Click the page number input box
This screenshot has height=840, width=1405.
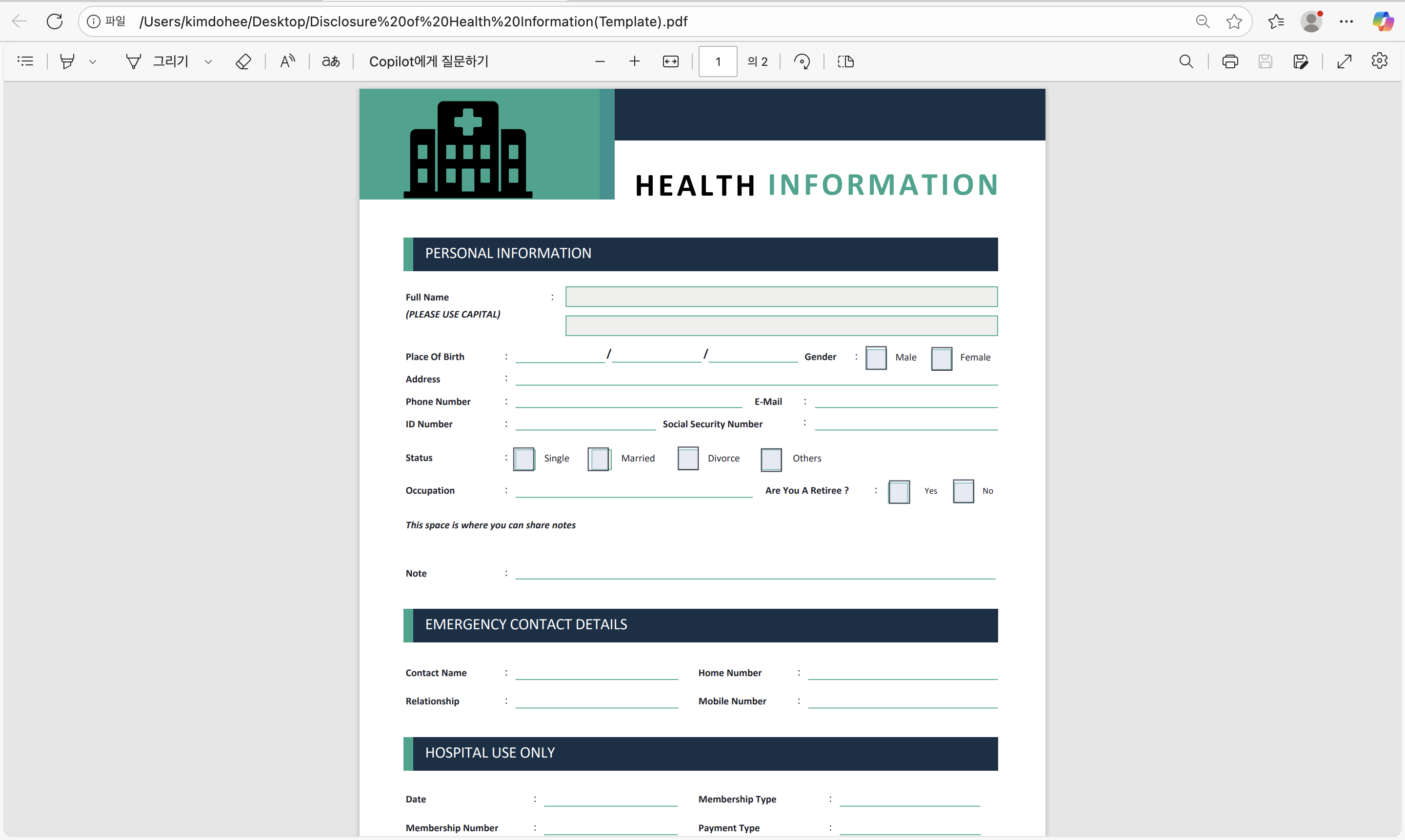[x=718, y=61]
